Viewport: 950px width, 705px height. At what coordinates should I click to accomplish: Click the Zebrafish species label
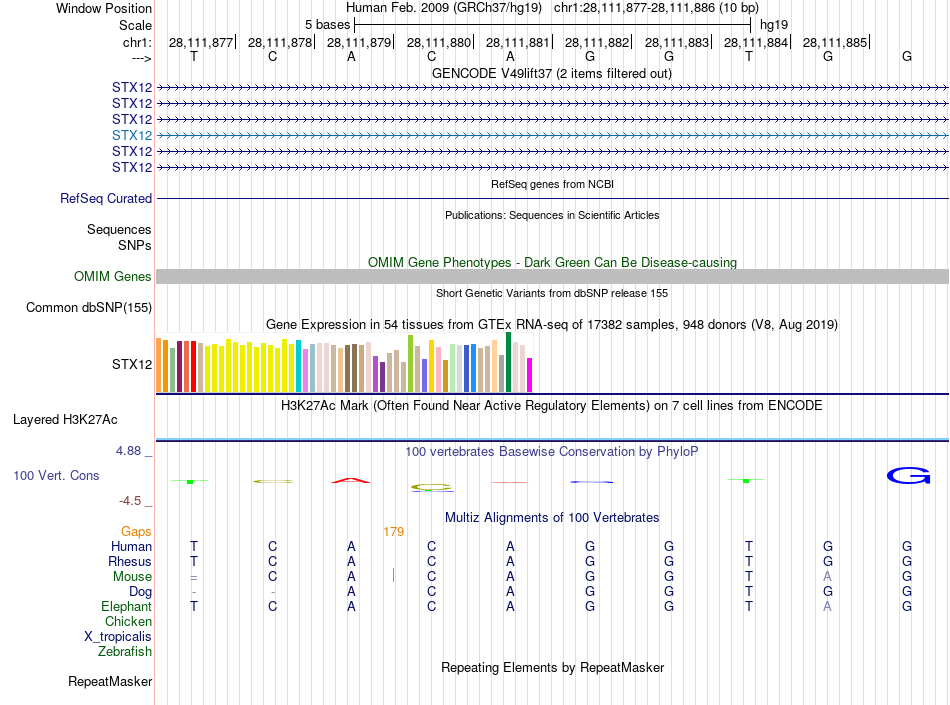pos(125,652)
